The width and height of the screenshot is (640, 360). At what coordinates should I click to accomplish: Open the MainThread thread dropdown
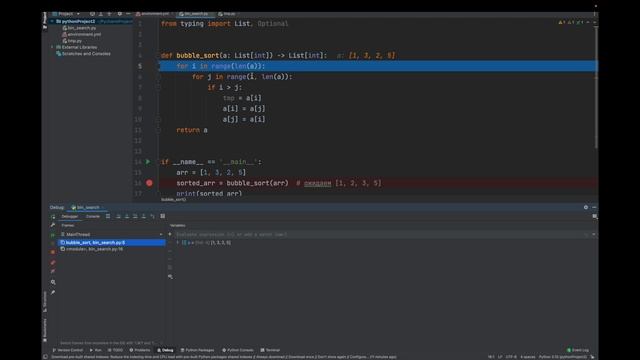click(111, 234)
